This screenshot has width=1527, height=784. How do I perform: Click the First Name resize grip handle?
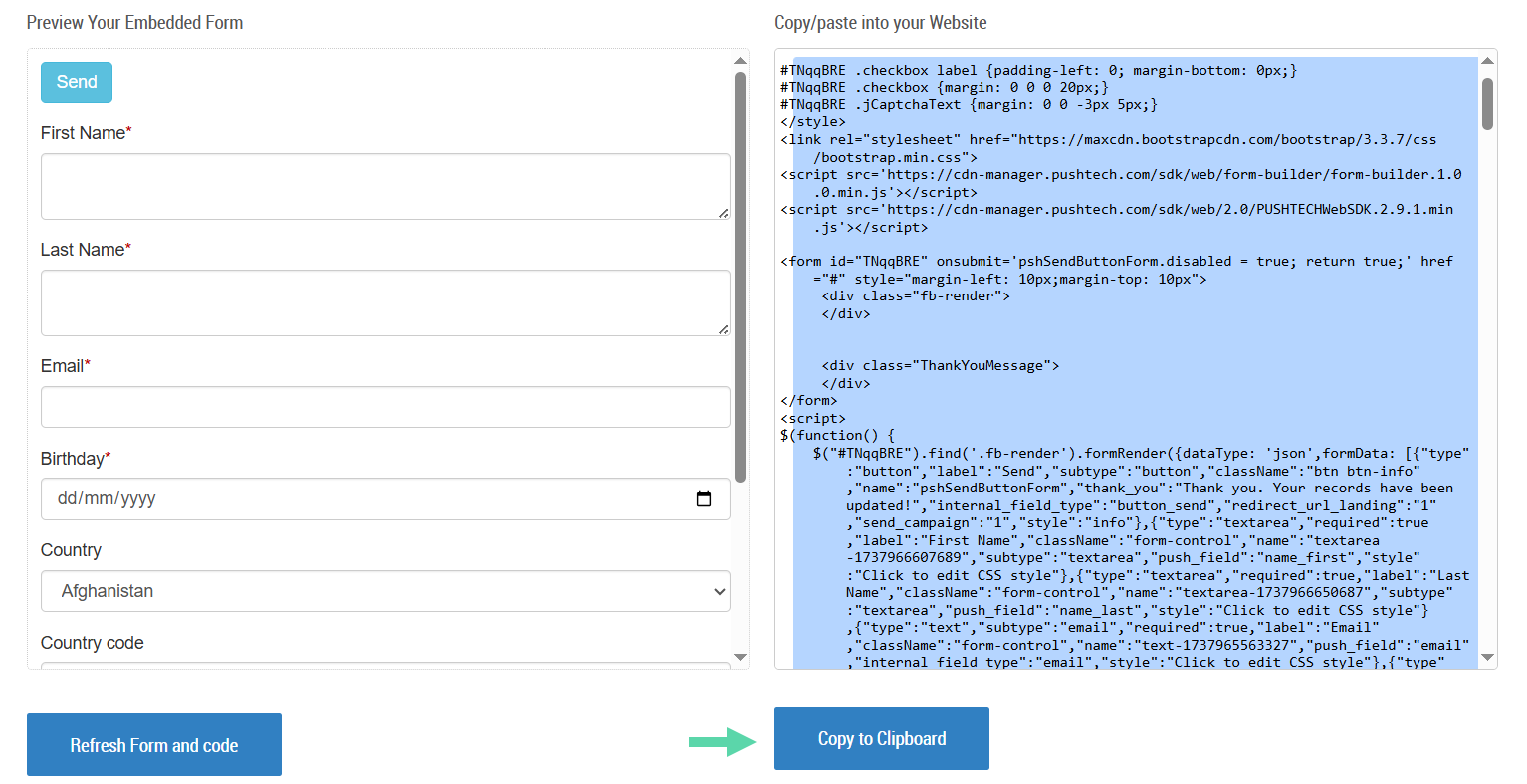(723, 212)
